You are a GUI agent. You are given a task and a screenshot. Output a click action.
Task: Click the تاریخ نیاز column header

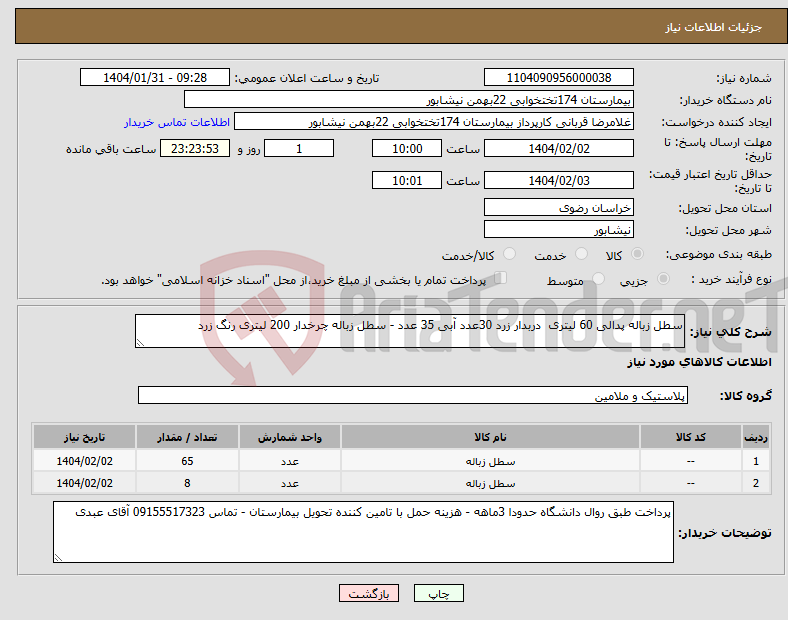pos(84,437)
